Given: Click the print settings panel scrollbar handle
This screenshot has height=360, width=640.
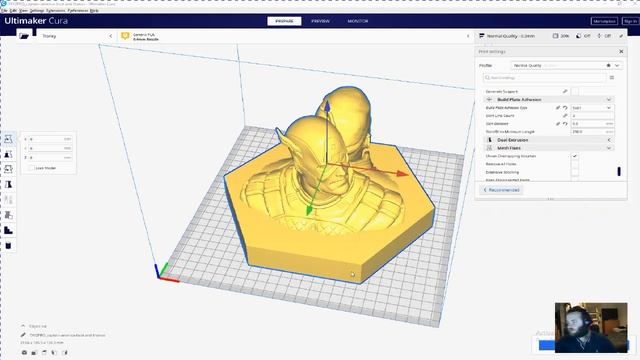Looking at the screenshot, I should click(619, 171).
